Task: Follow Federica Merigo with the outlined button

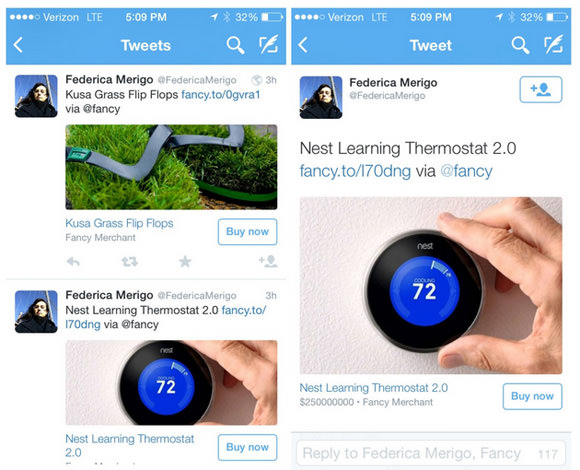Action: click(x=541, y=89)
